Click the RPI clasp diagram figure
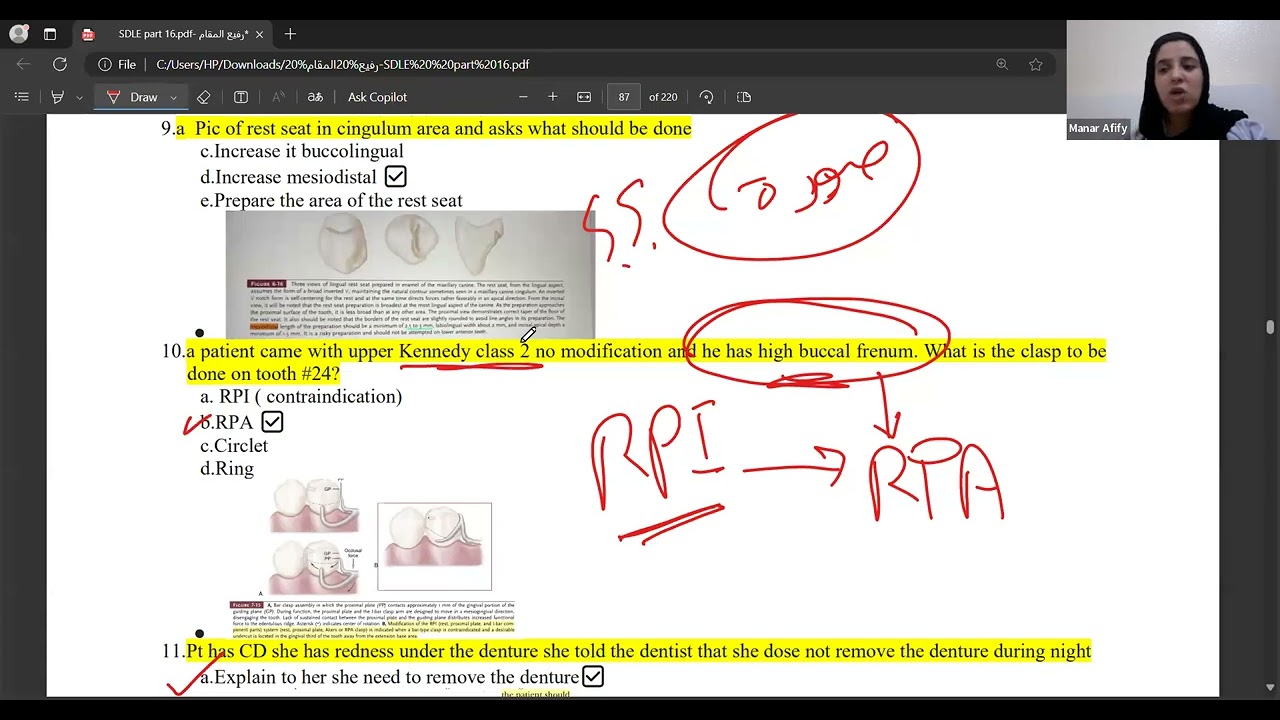1280x720 pixels. 315,535
